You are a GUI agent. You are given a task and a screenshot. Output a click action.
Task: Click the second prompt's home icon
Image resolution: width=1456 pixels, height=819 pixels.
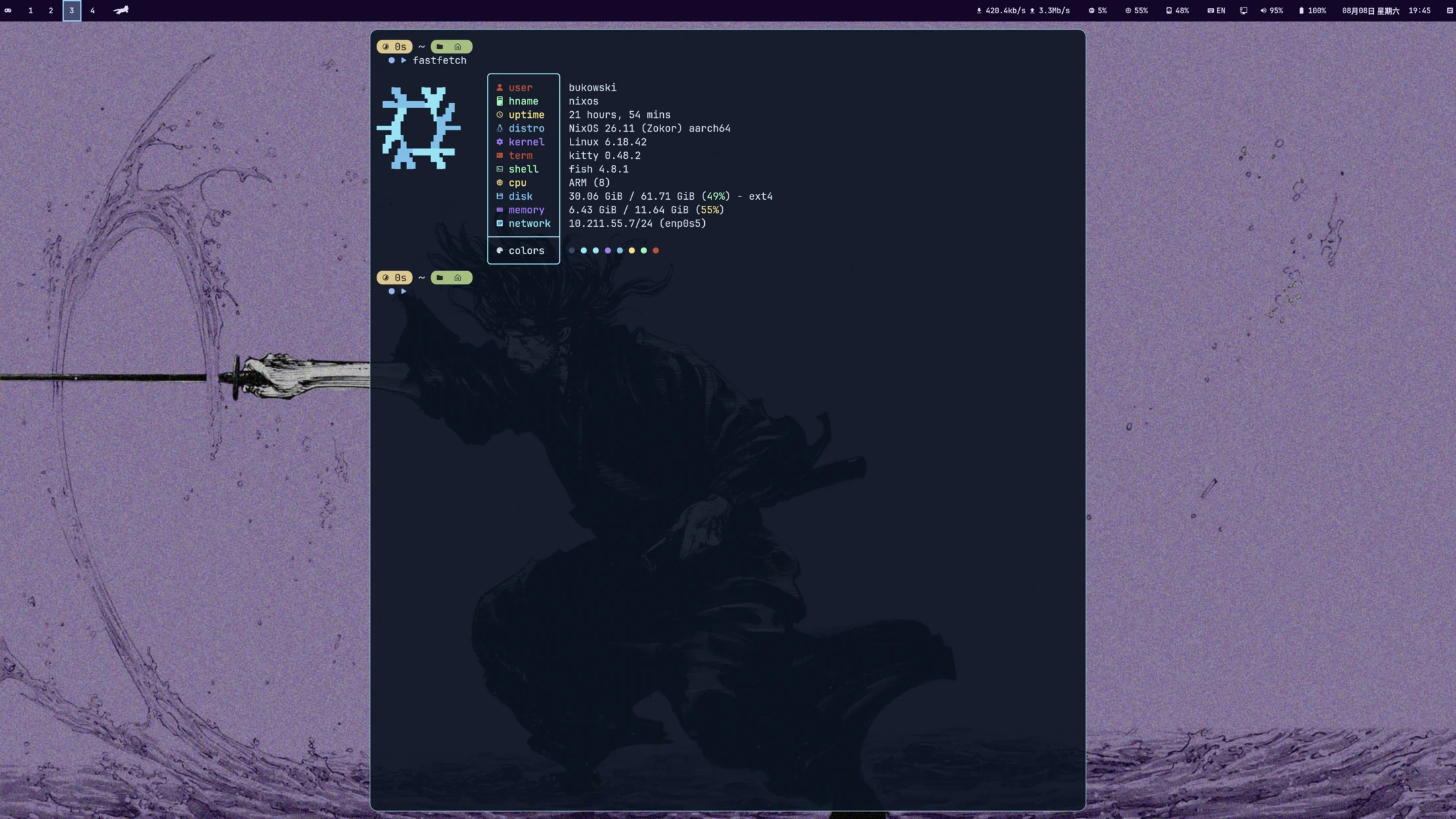pyautogui.click(x=457, y=277)
